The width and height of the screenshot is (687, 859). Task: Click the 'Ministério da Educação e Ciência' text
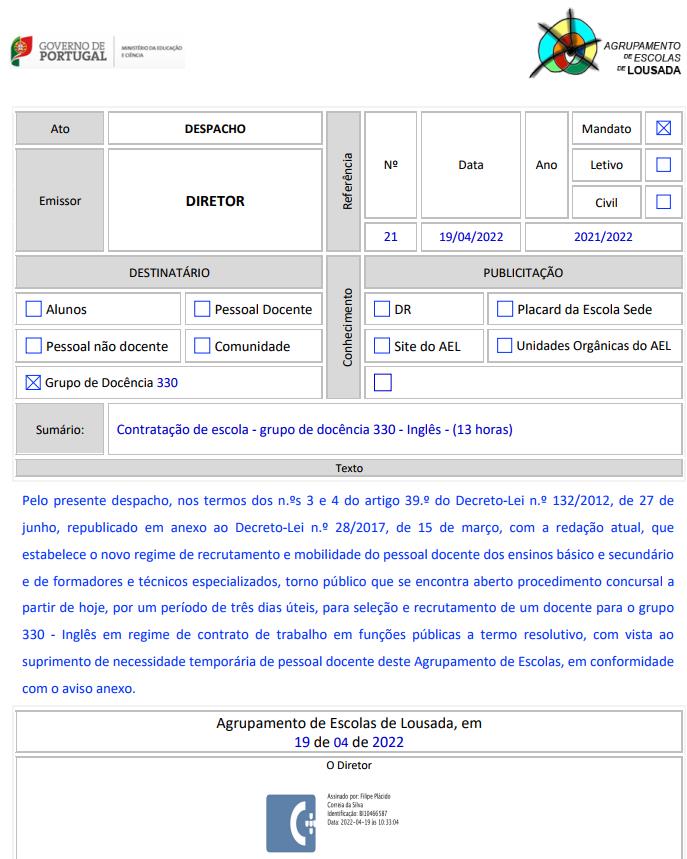click(151, 51)
